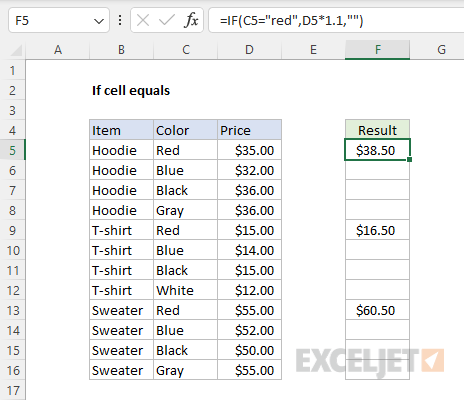Click Black in row 7
464x400 pixels.
tap(185, 190)
